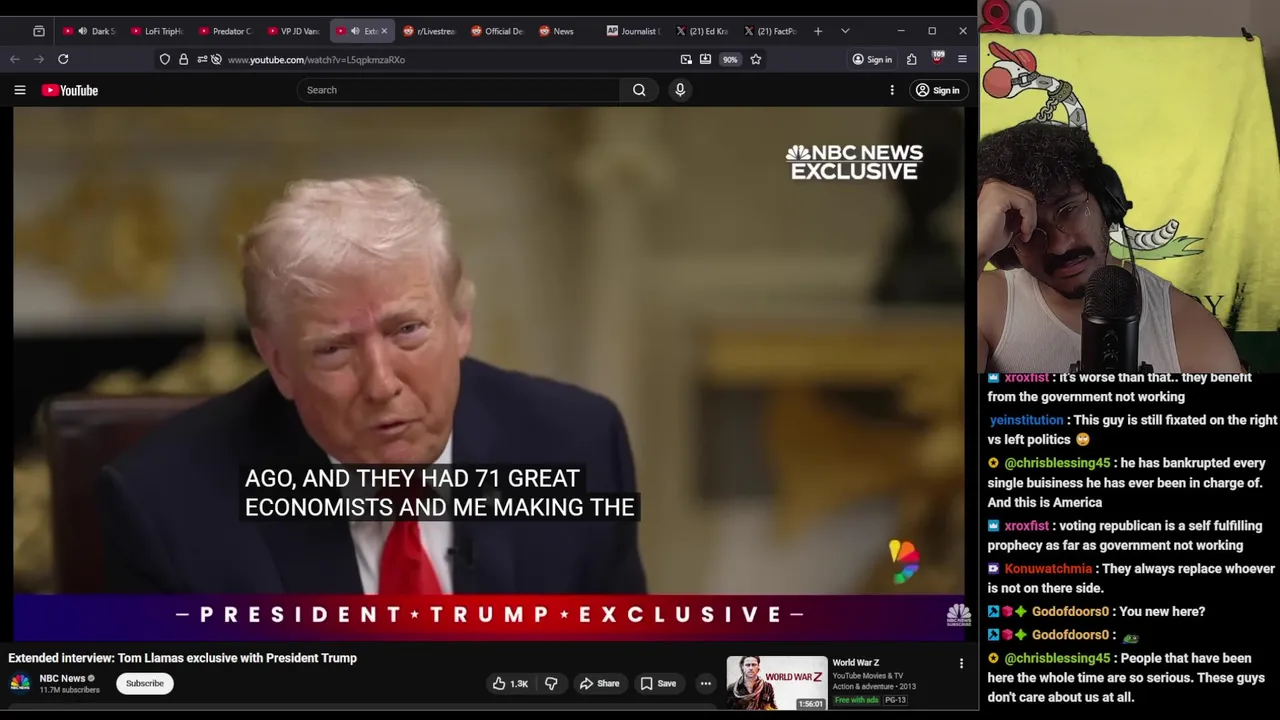
Task: Save the video to a playlist
Action: pos(659,683)
